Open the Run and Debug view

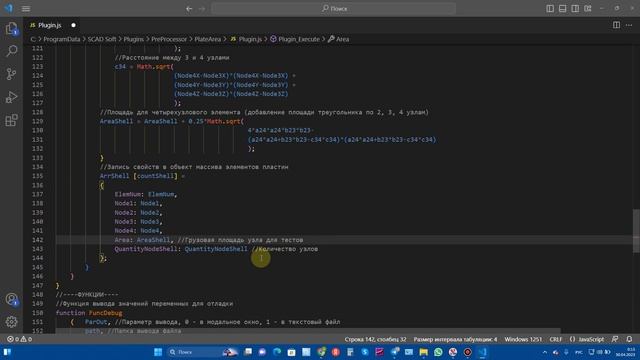(x=11, y=97)
